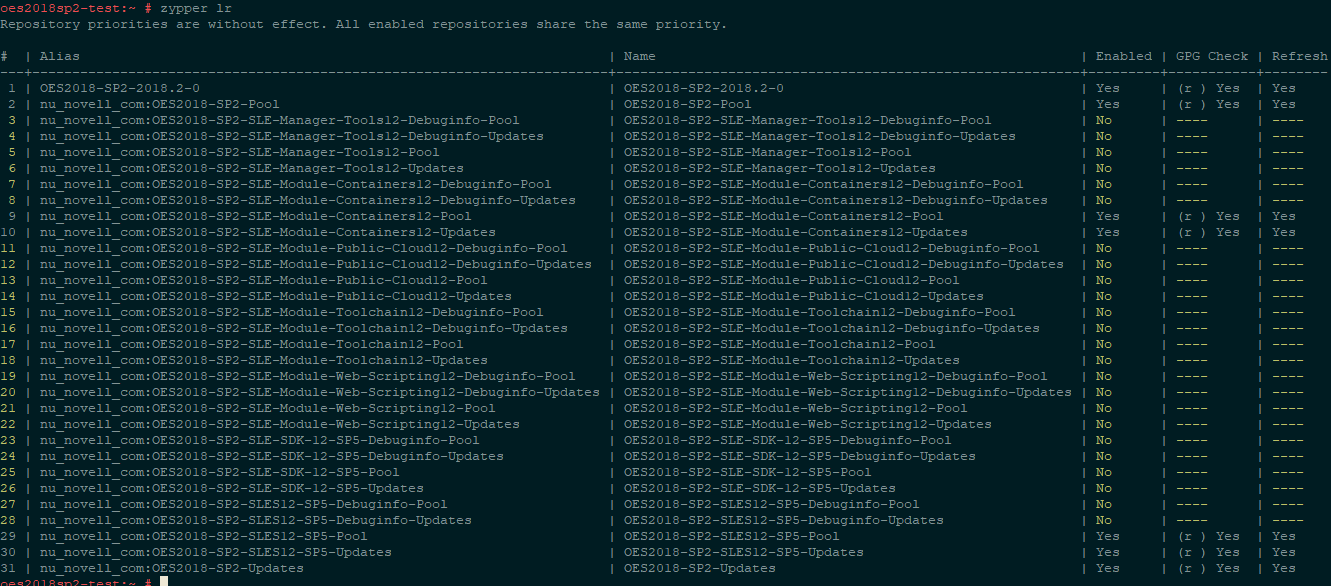The image size is (1331, 586).
Task: Click the Web-Scripting12-Debuginfo-Updates alias in row 20
Action: (x=319, y=392)
